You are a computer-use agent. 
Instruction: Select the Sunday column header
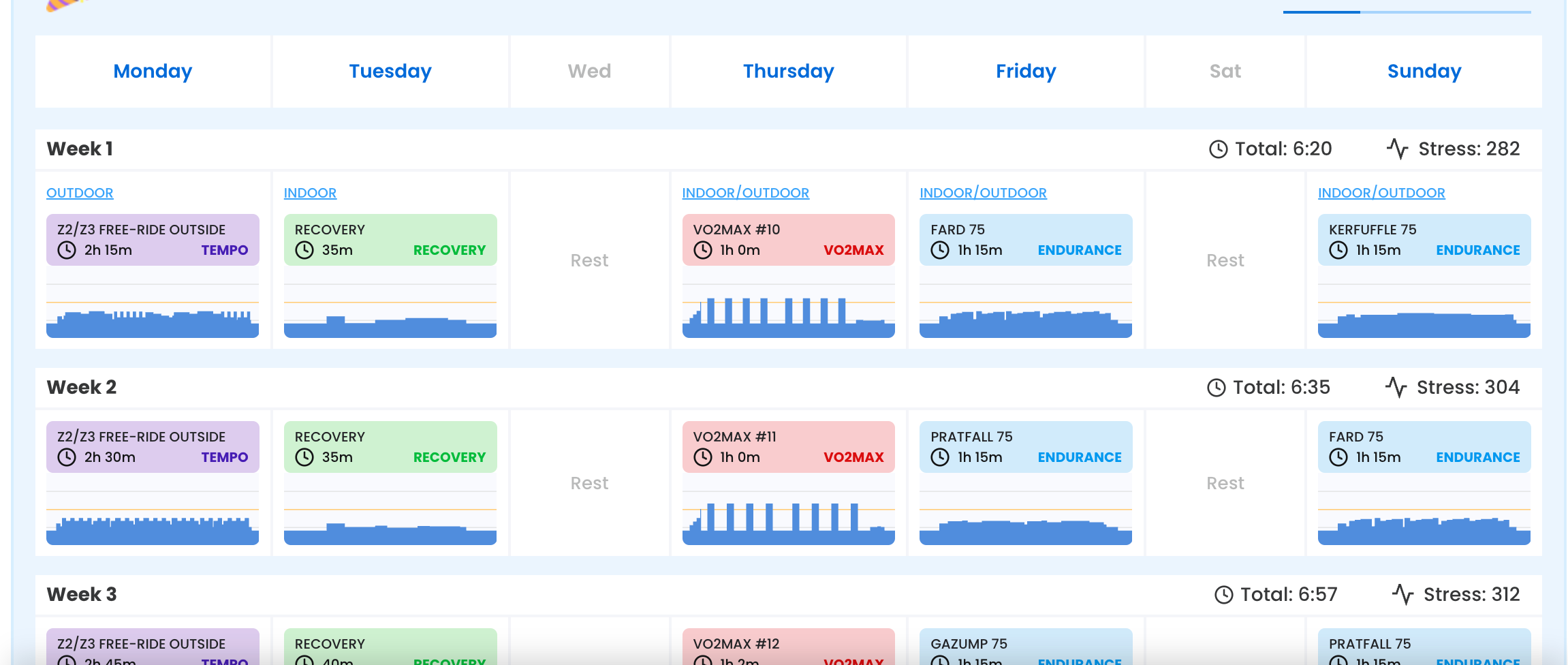1424,71
